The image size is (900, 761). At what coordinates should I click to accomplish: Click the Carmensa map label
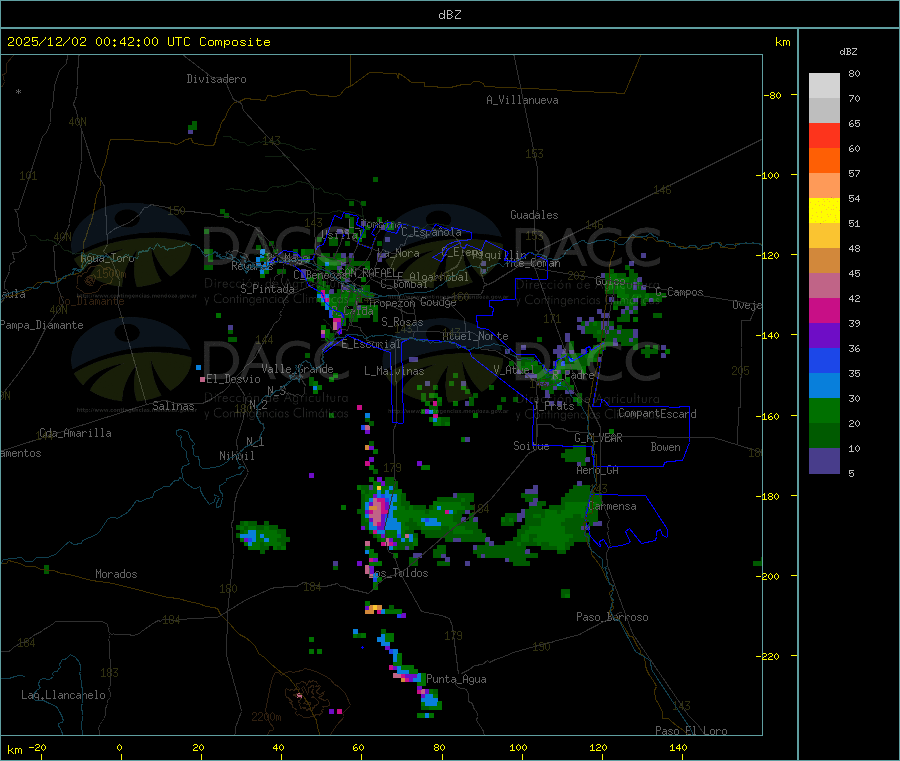[x=612, y=506]
